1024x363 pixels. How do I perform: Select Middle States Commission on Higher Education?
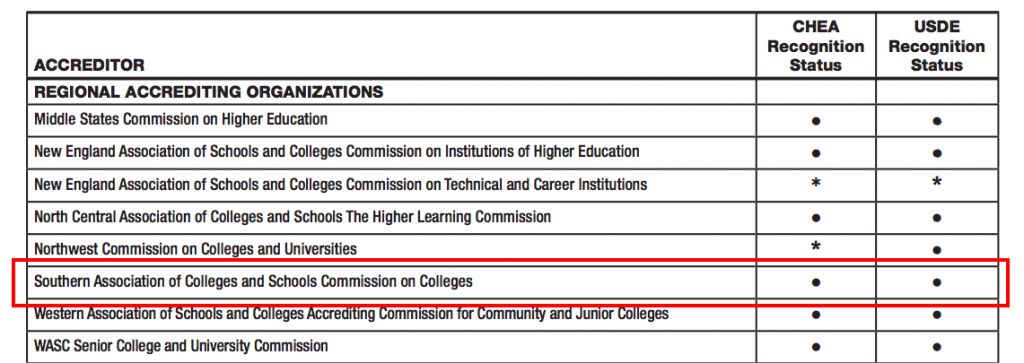pyautogui.click(x=181, y=119)
